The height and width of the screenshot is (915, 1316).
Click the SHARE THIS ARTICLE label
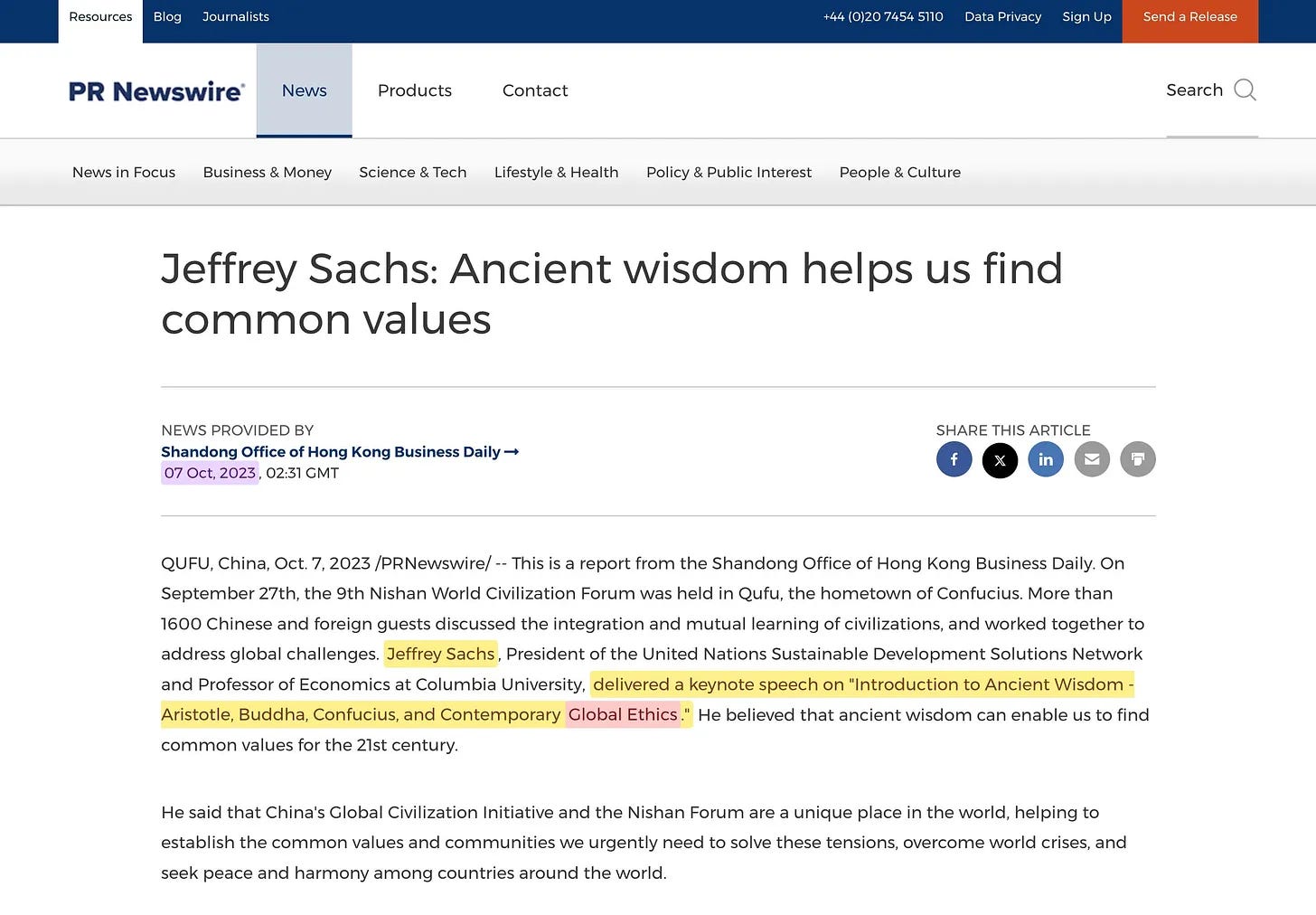click(1013, 430)
